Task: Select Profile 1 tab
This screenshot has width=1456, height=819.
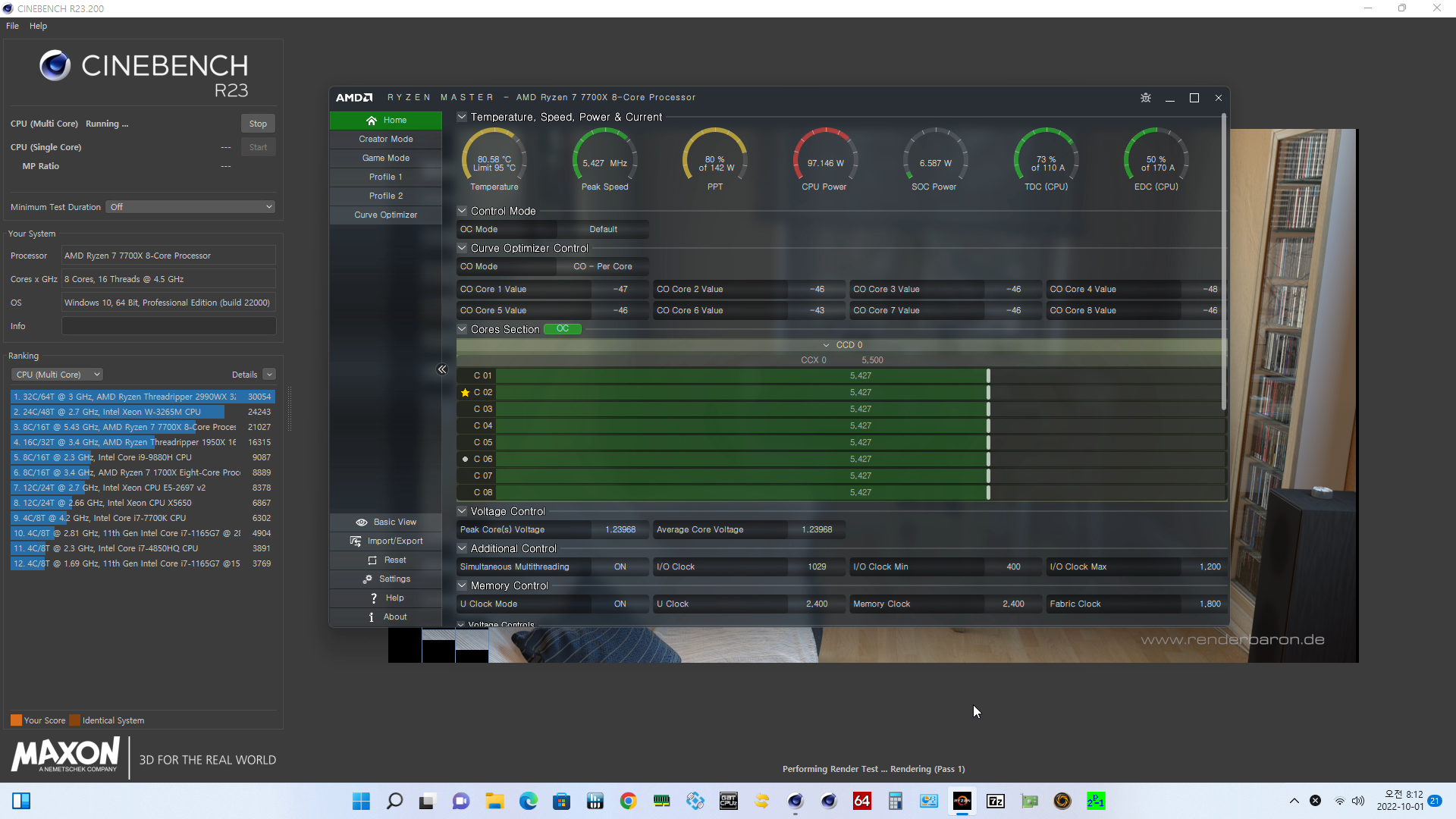Action: click(x=386, y=177)
